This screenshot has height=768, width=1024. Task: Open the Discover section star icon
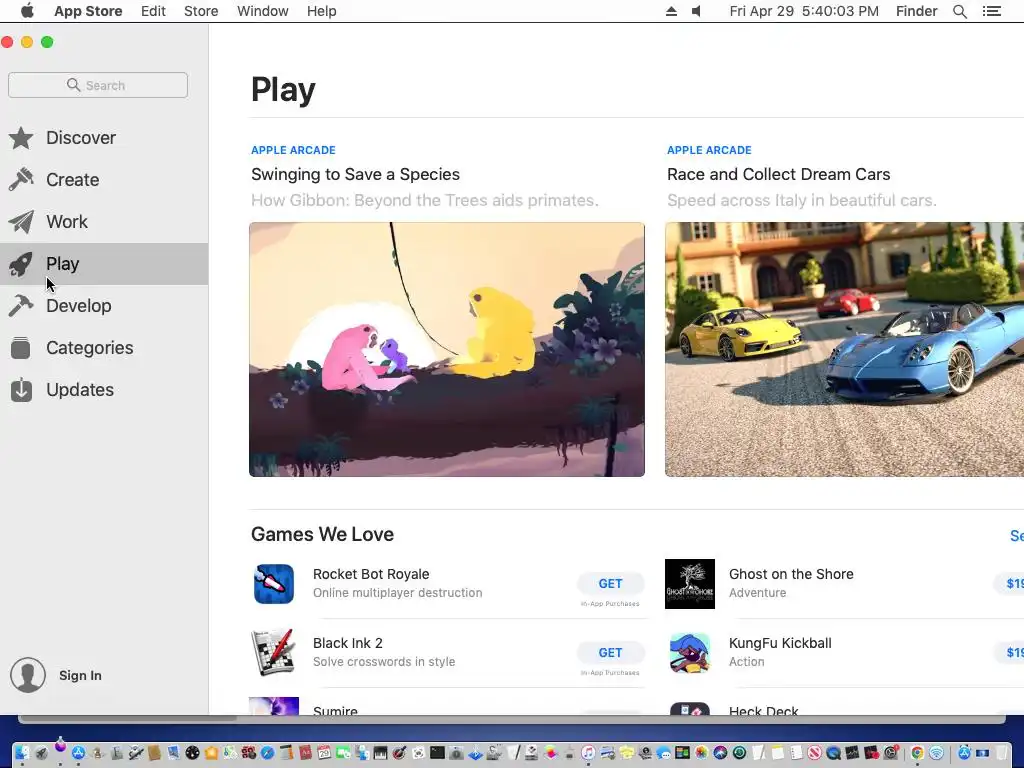(x=22, y=138)
